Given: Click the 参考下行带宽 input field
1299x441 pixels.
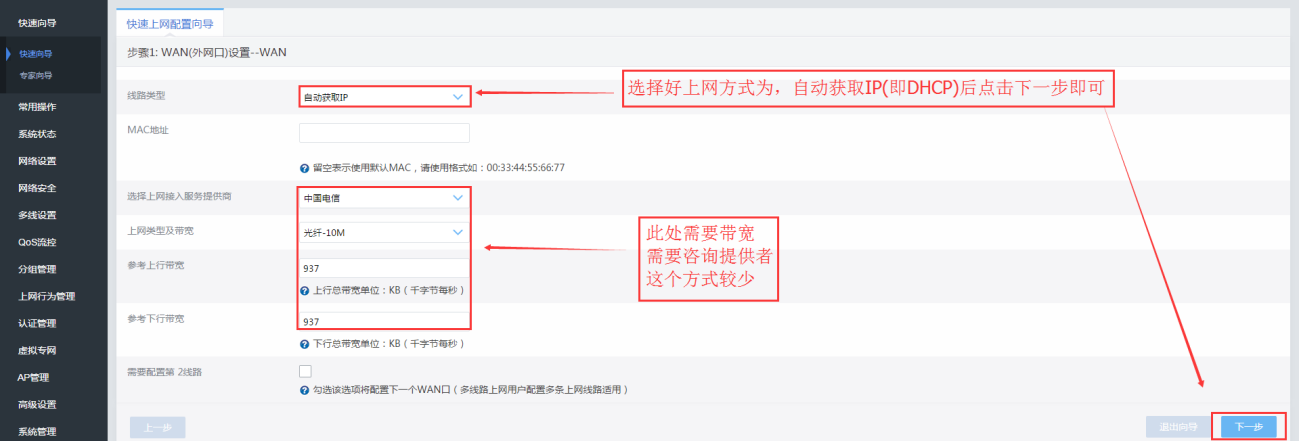Looking at the screenshot, I should coord(384,321).
